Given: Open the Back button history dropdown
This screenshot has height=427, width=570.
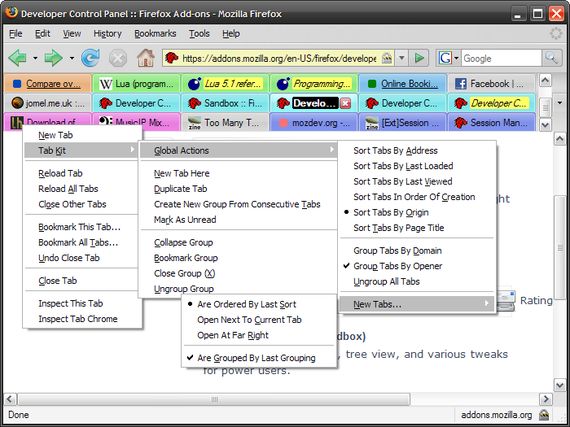Looking at the screenshot, I should click(x=35, y=58).
